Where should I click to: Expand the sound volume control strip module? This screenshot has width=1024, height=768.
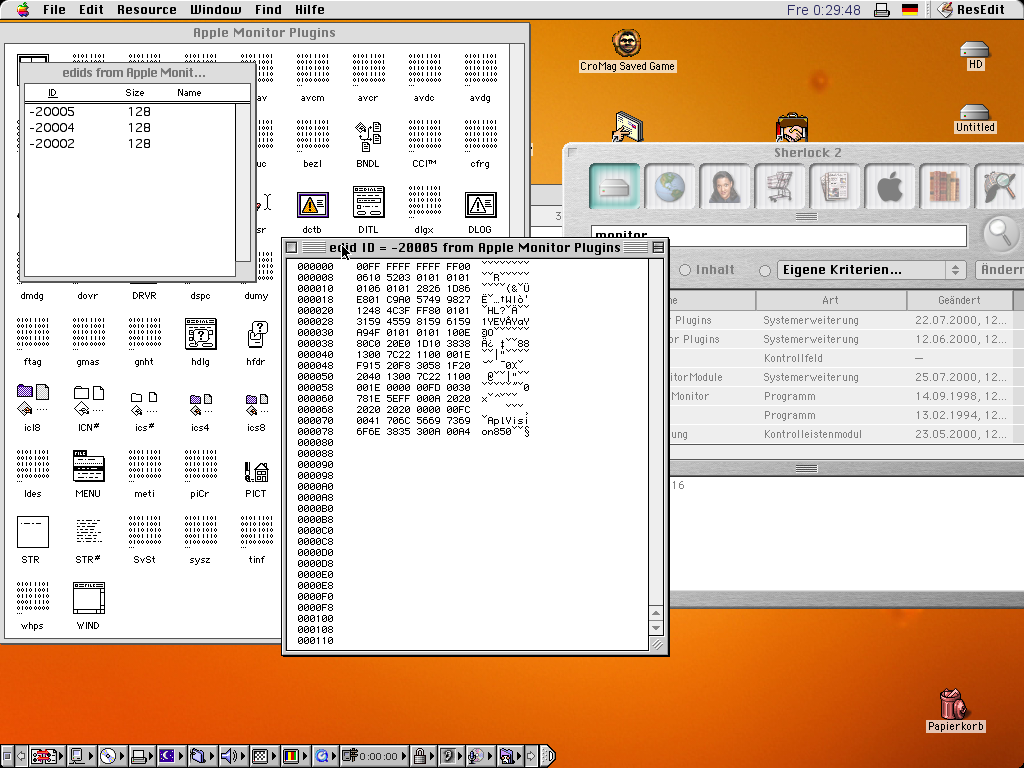tap(229, 756)
